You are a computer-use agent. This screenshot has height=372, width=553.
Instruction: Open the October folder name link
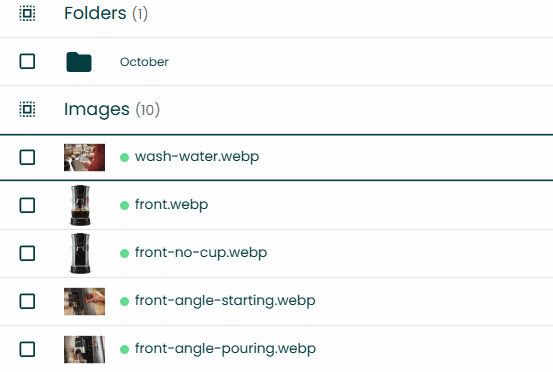click(144, 62)
